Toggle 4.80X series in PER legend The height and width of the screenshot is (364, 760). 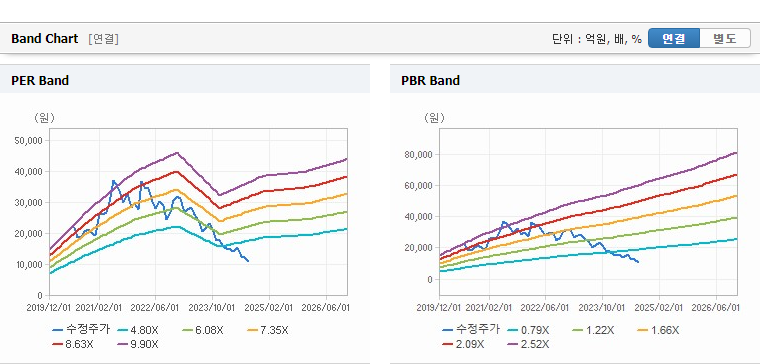pyautogui.click(x=138, y=330)
